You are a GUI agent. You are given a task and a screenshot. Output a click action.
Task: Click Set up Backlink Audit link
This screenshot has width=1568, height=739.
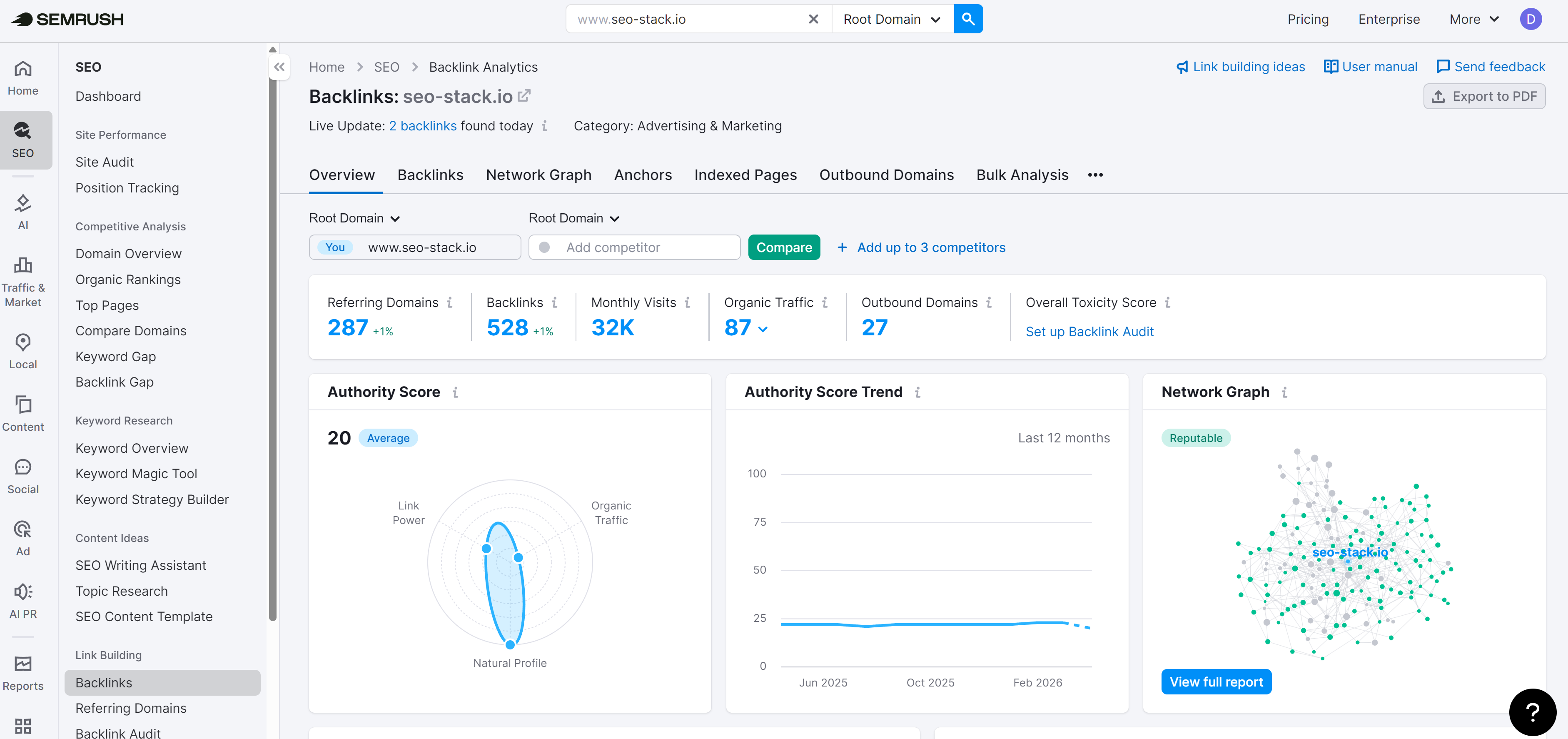1089,332
